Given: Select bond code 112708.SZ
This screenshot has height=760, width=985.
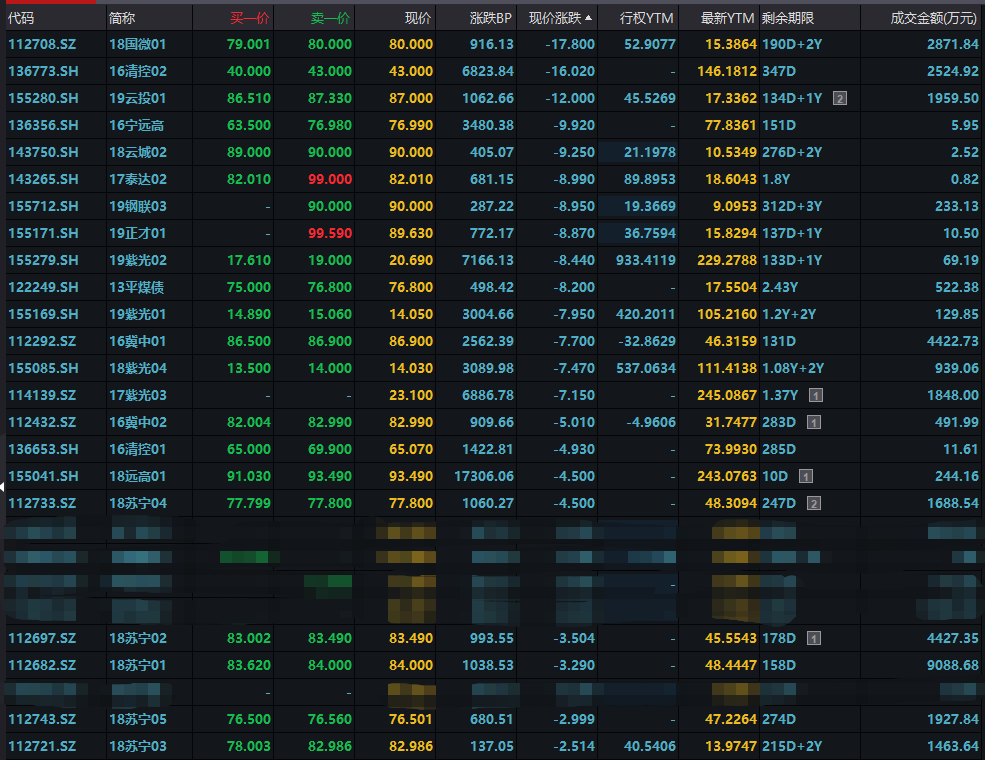Looking at the screenshot, I should pos(42,45).
